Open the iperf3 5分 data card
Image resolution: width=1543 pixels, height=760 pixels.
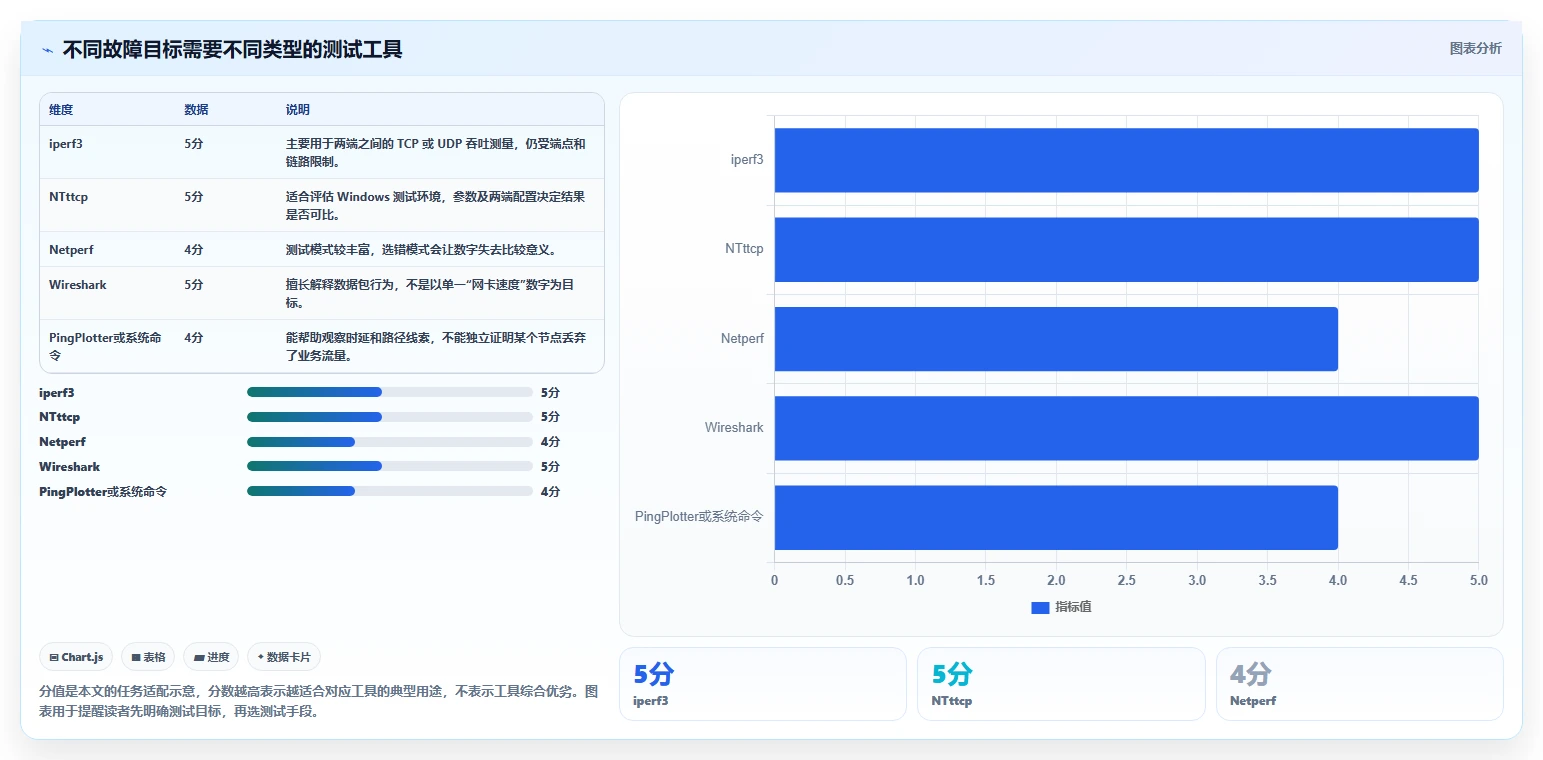pos(763,684)
